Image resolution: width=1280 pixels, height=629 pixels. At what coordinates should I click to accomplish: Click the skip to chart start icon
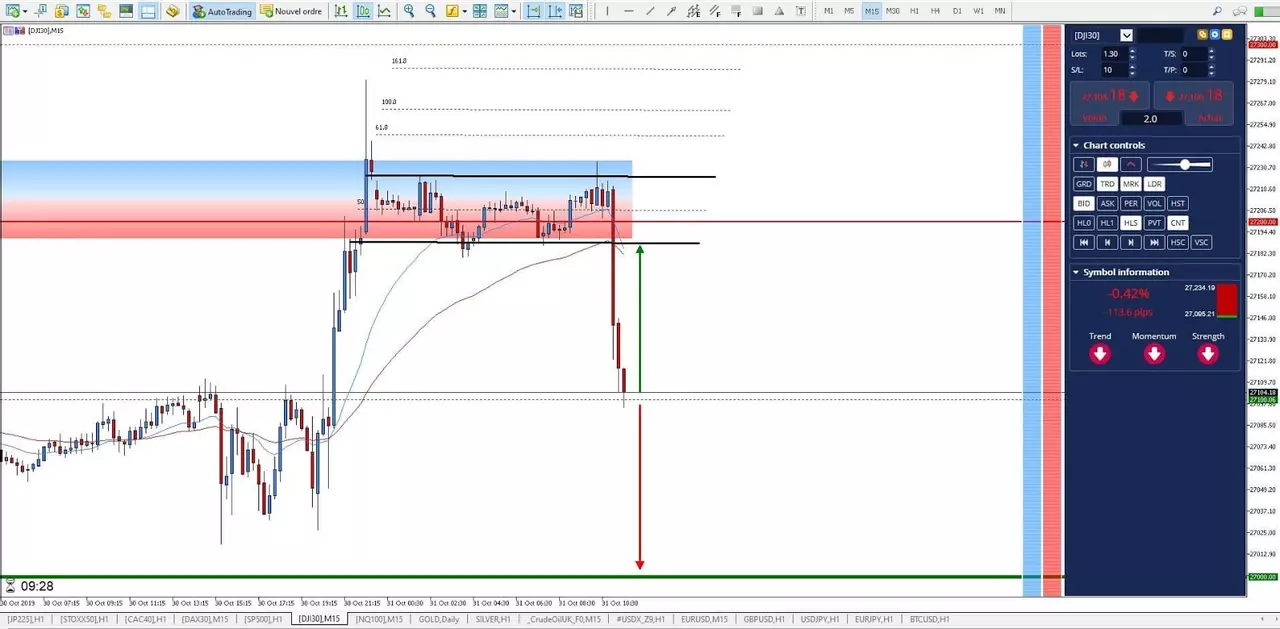[1083, 242]
